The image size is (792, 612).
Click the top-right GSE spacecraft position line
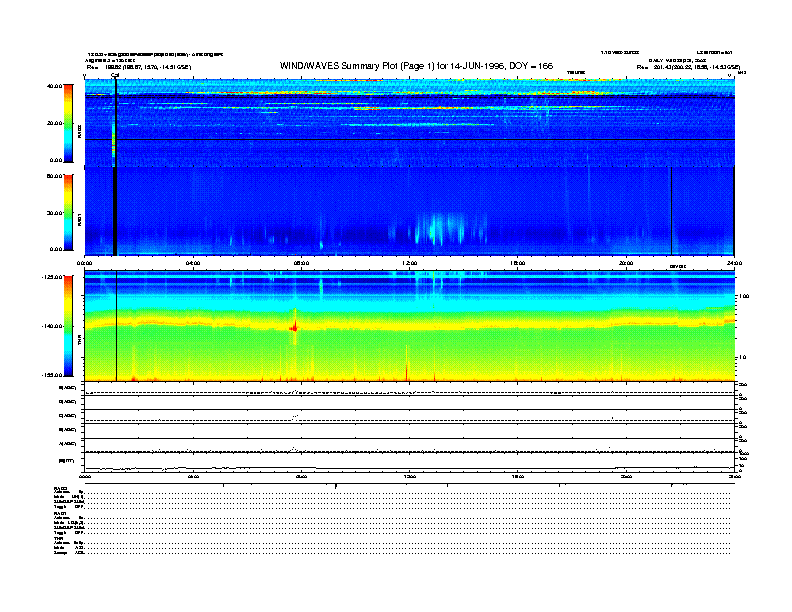click(688, 67)
